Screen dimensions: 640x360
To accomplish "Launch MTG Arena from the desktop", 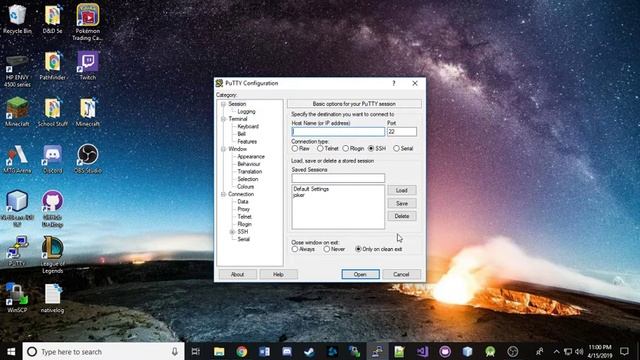I will coord(17,159).
